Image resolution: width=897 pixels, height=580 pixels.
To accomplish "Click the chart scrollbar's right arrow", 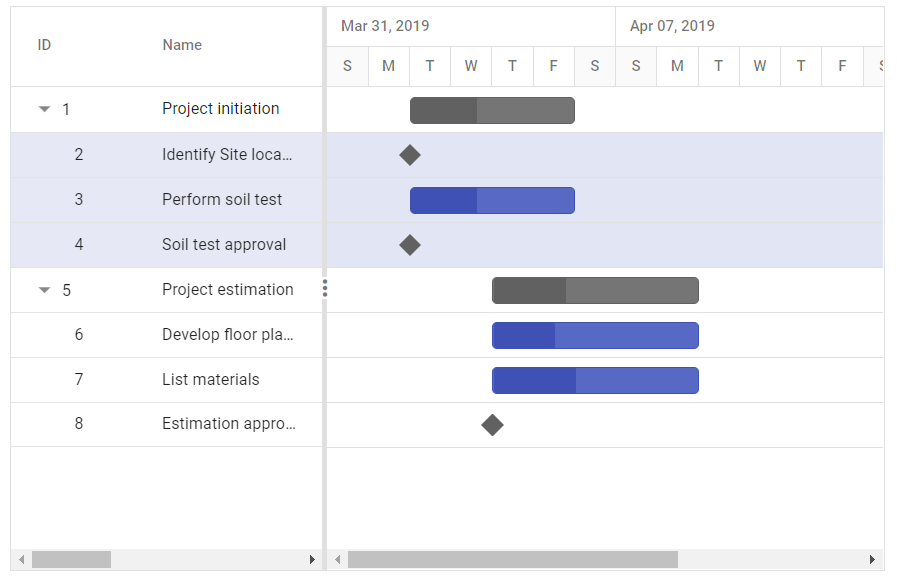I will click(x=872, y=559).
